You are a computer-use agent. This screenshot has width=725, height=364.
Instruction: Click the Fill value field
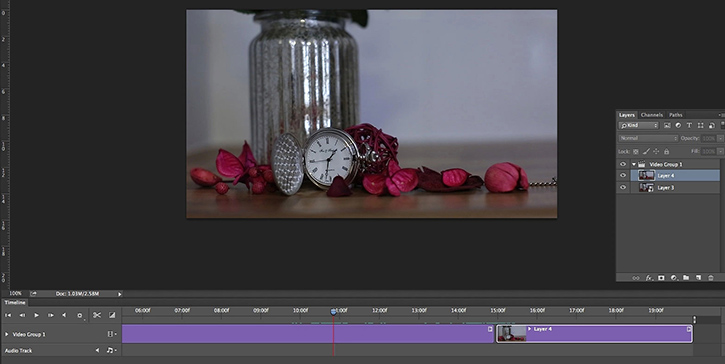708,151
